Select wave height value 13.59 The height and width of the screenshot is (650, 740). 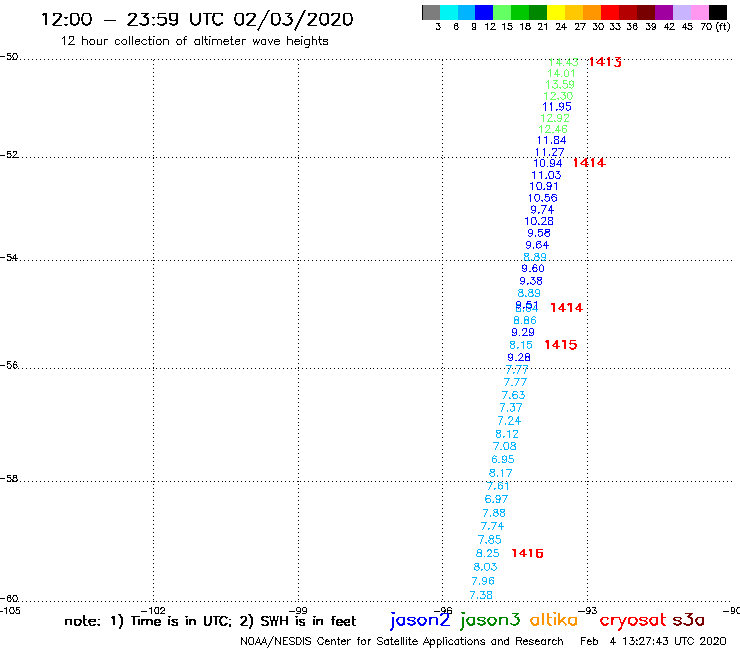[560, 84]
